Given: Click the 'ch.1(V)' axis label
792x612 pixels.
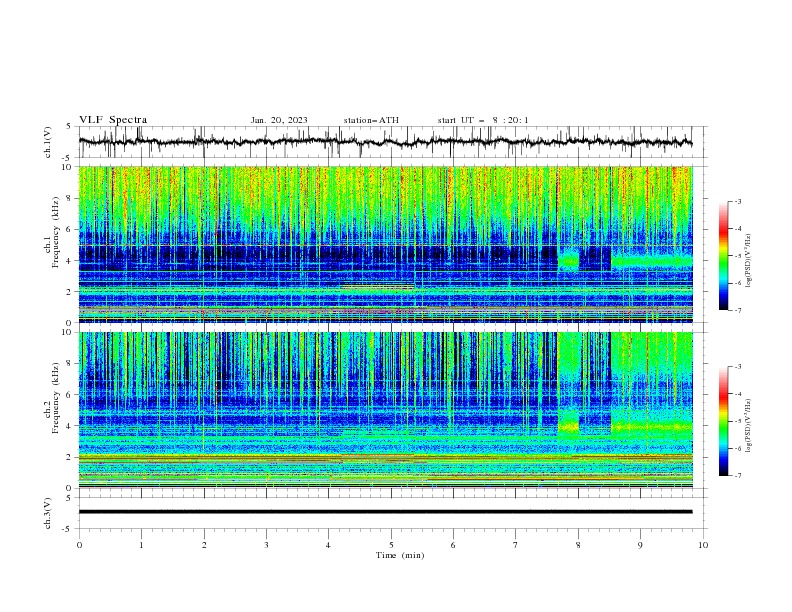Looking at the screenshot, I should pos(48,142).
